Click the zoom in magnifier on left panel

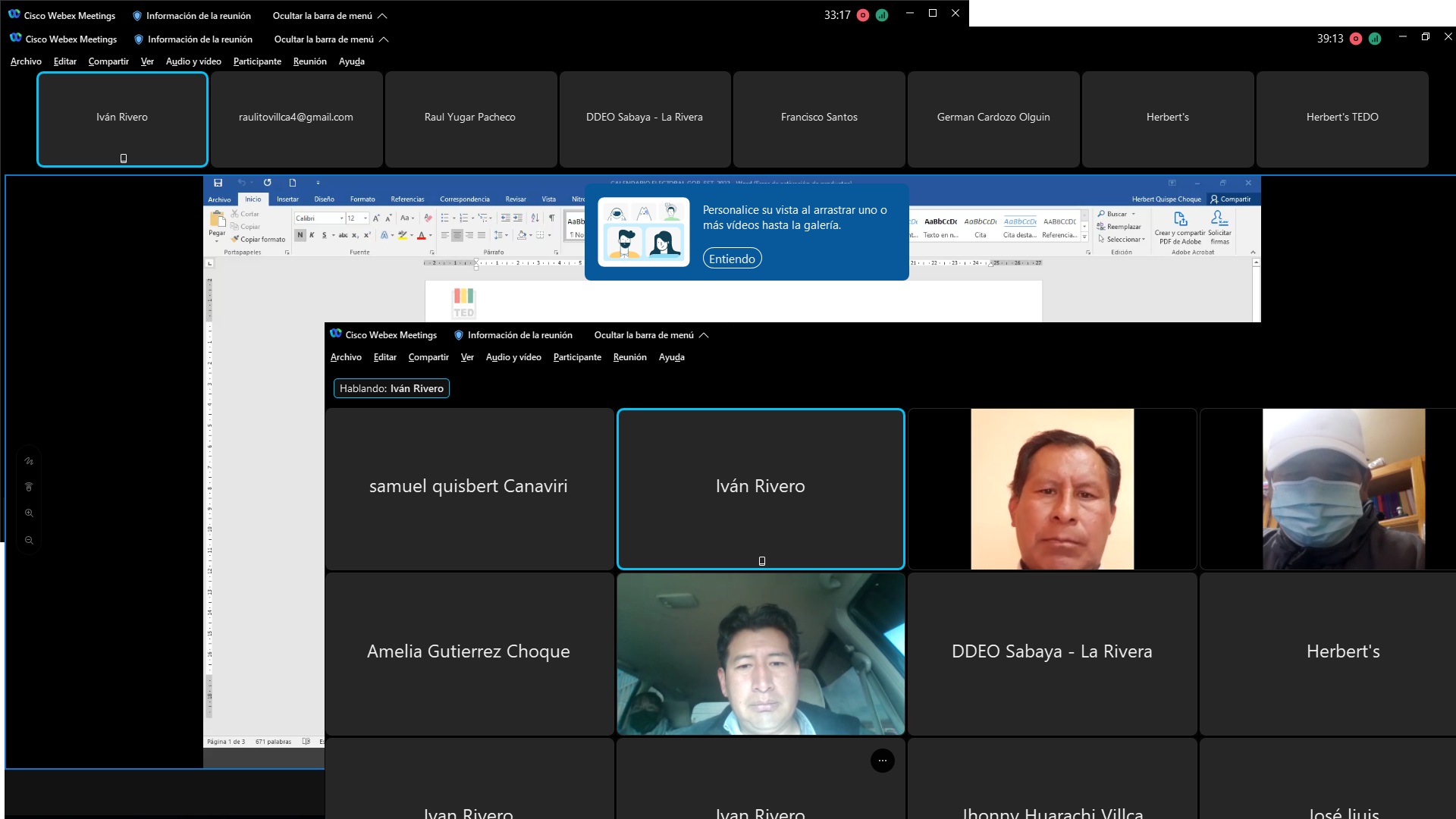(29, 513)
